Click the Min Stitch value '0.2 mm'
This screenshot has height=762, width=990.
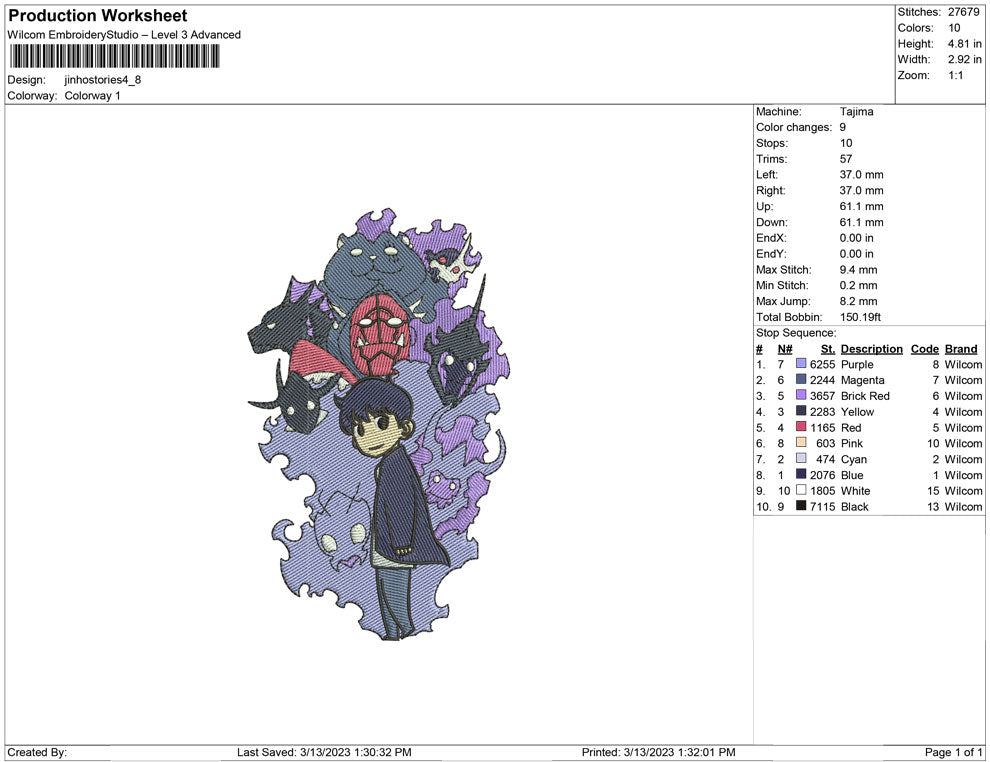tap(858, 285)
